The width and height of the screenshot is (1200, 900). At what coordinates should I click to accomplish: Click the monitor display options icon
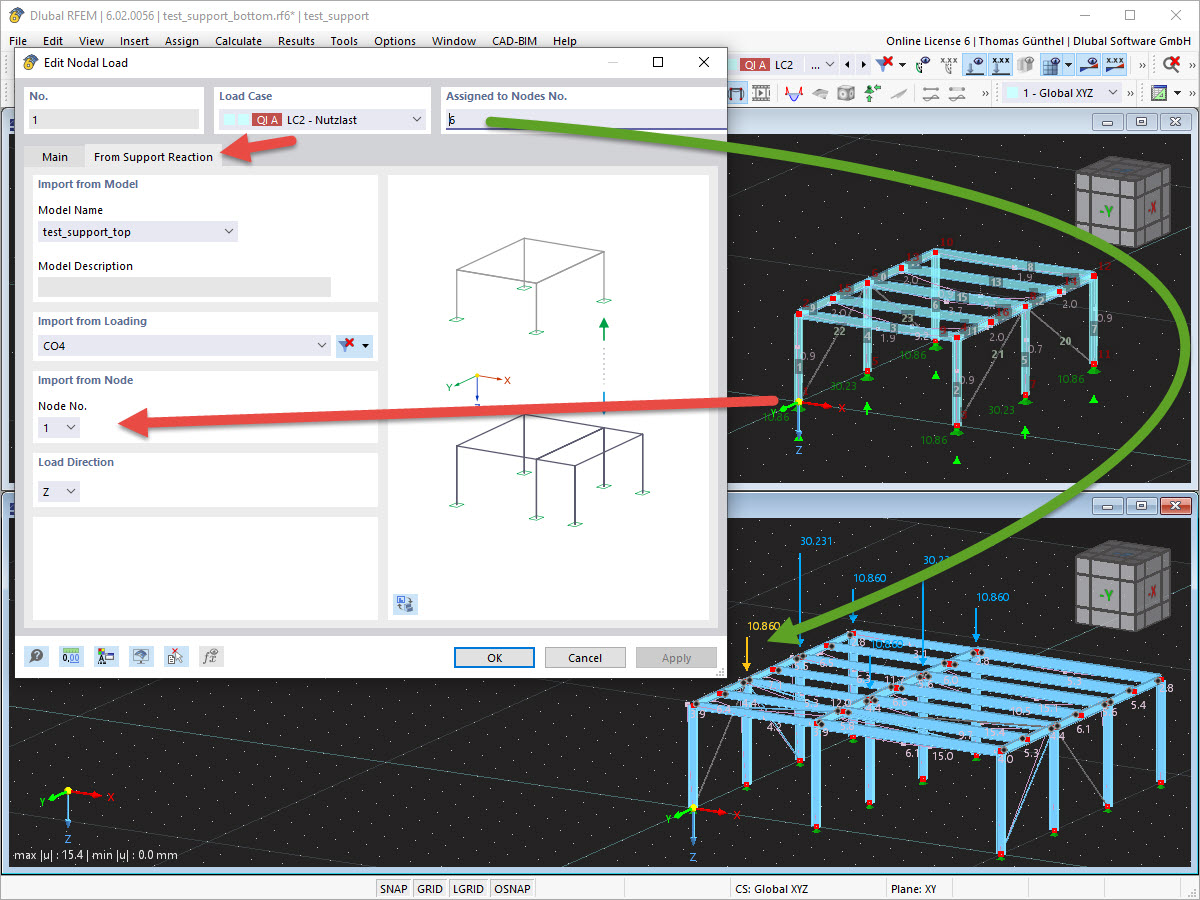(140, 656)
